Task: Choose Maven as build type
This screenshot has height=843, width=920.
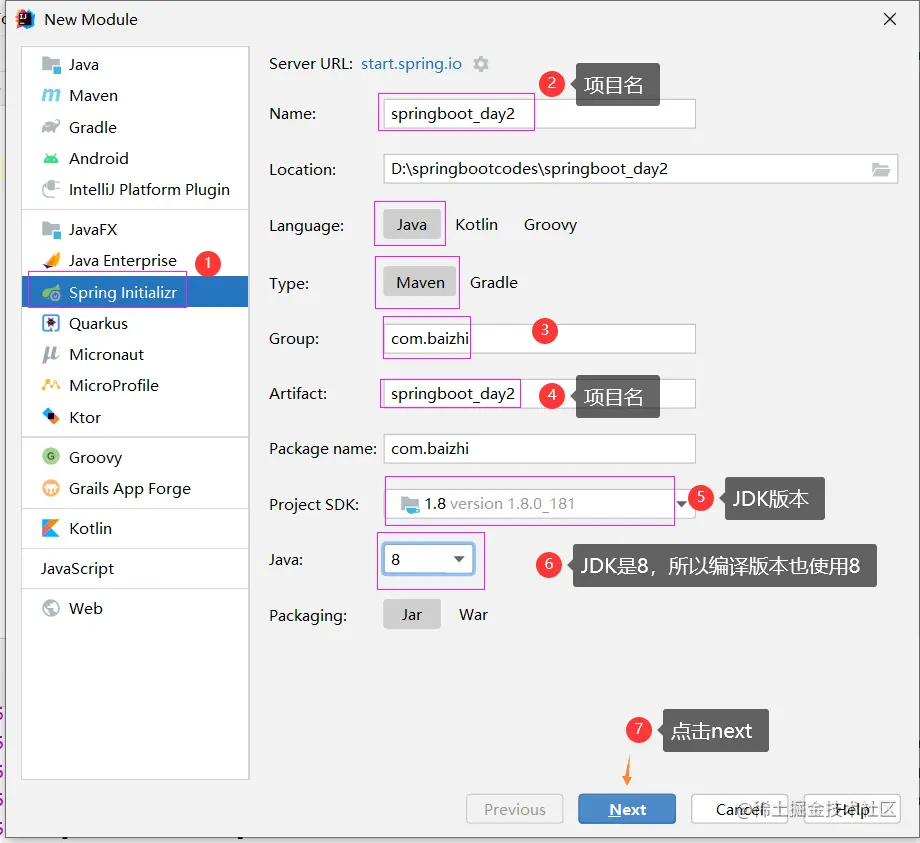Action: tap(420, 283)
